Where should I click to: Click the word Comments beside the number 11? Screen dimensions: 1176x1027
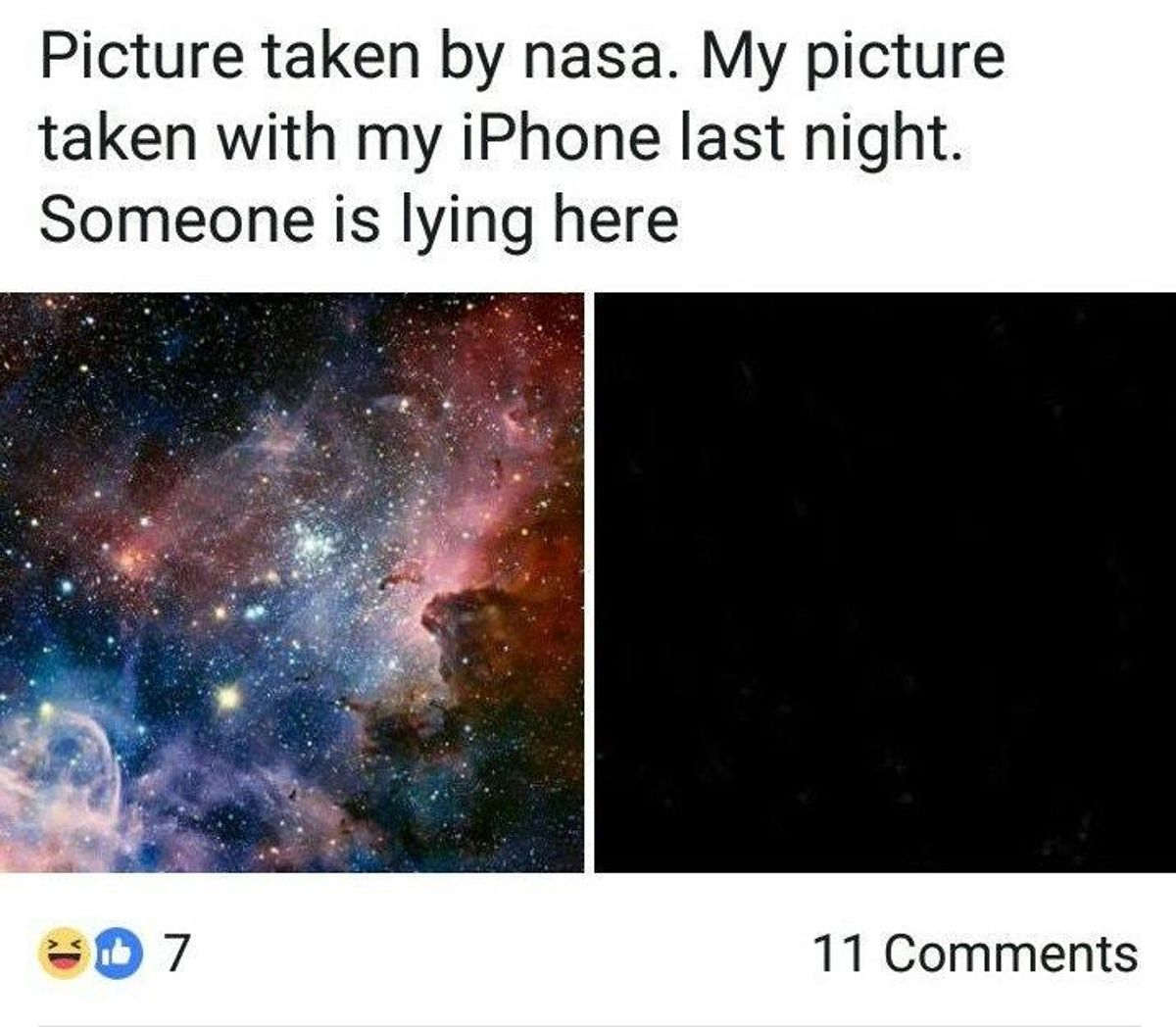[1012, 953]
